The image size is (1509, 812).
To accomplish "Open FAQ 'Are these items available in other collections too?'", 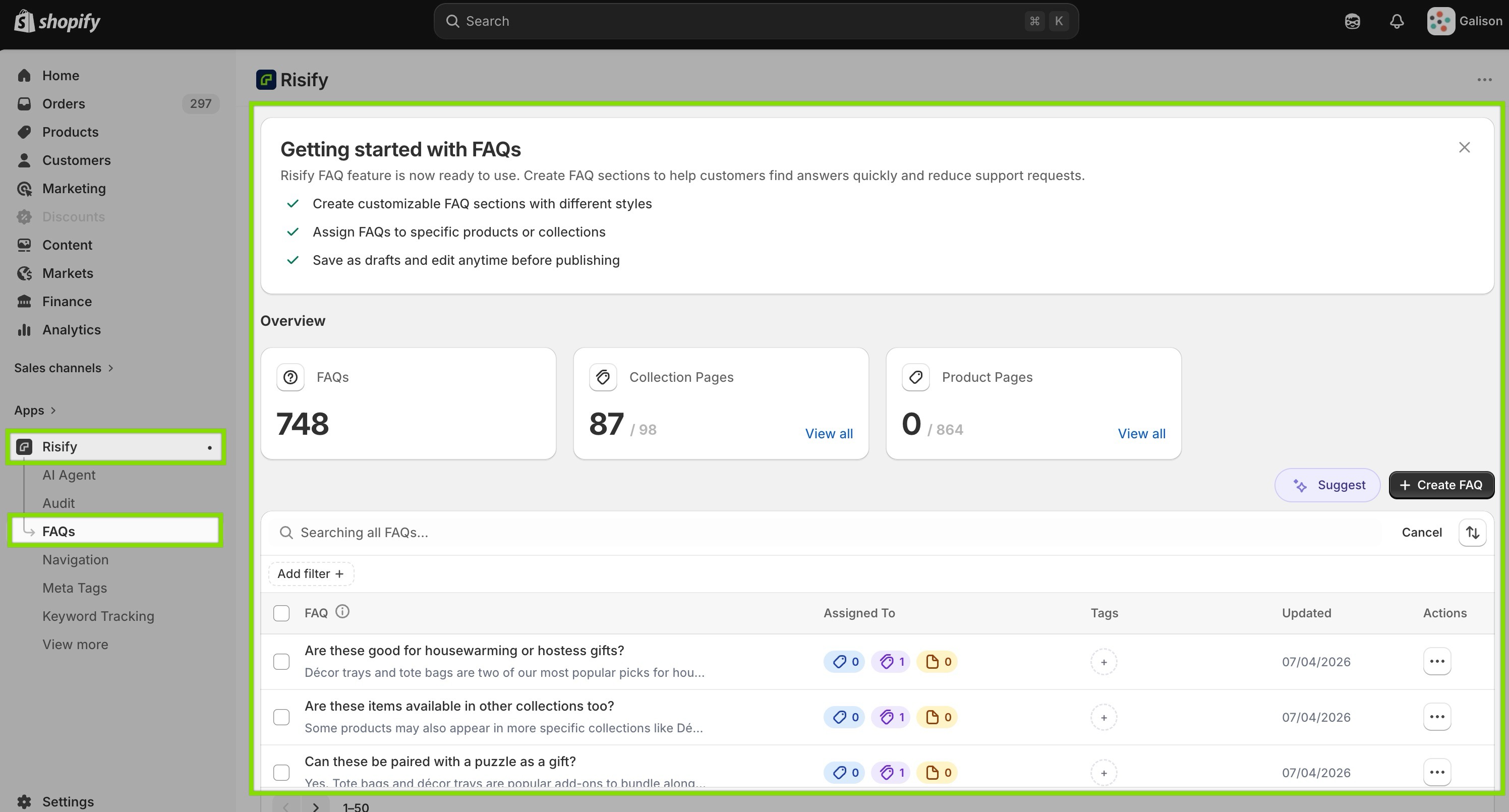I will coord(459,706).
